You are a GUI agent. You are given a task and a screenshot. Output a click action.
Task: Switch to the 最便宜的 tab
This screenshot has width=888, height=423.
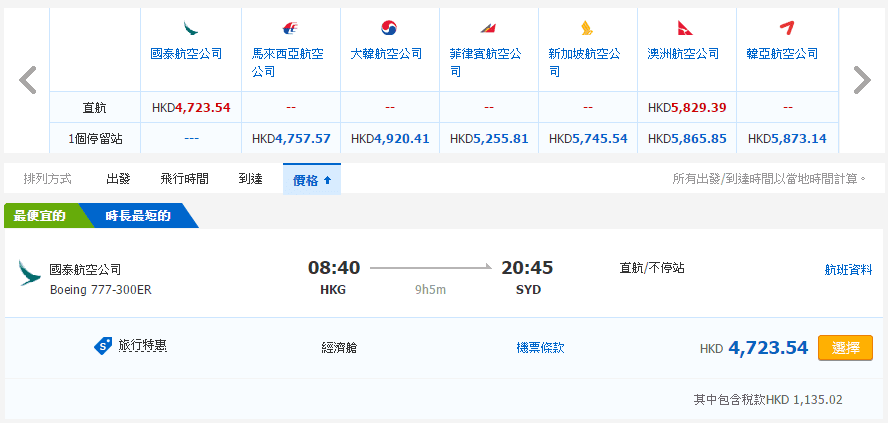pos(40,215)
